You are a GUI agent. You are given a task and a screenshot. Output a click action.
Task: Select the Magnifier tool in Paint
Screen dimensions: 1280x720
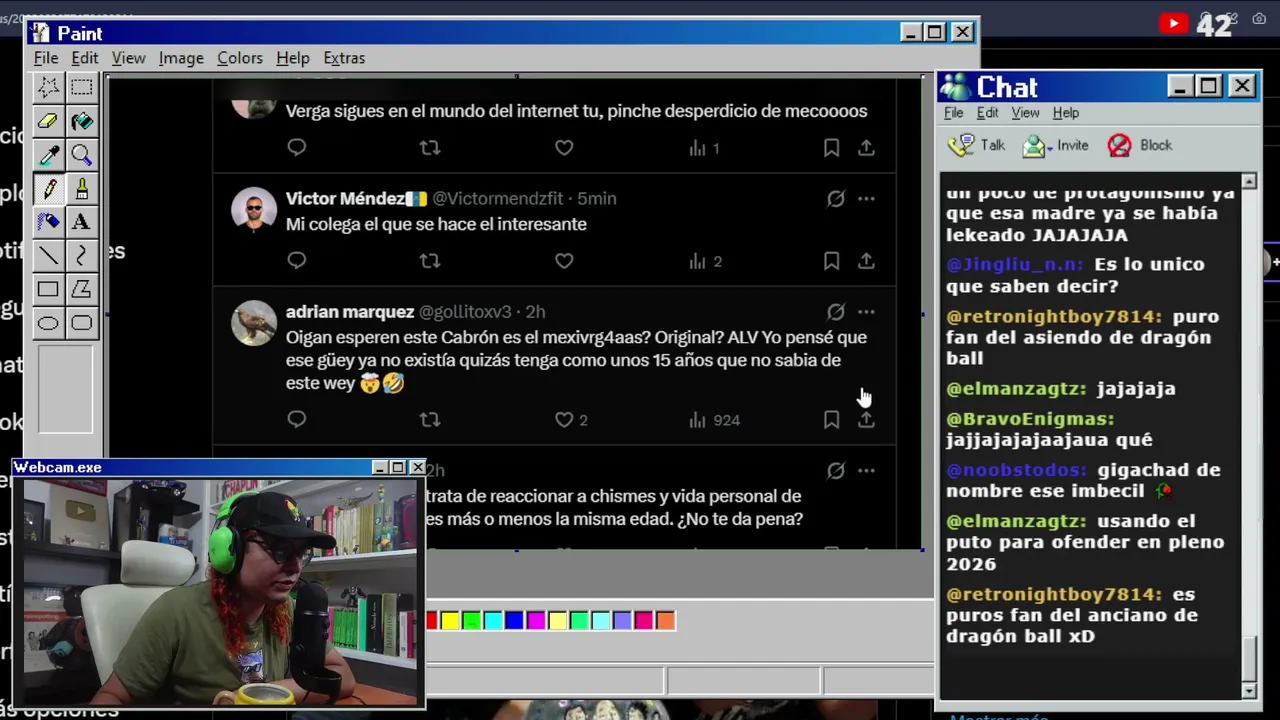click(x=82, y=155)
